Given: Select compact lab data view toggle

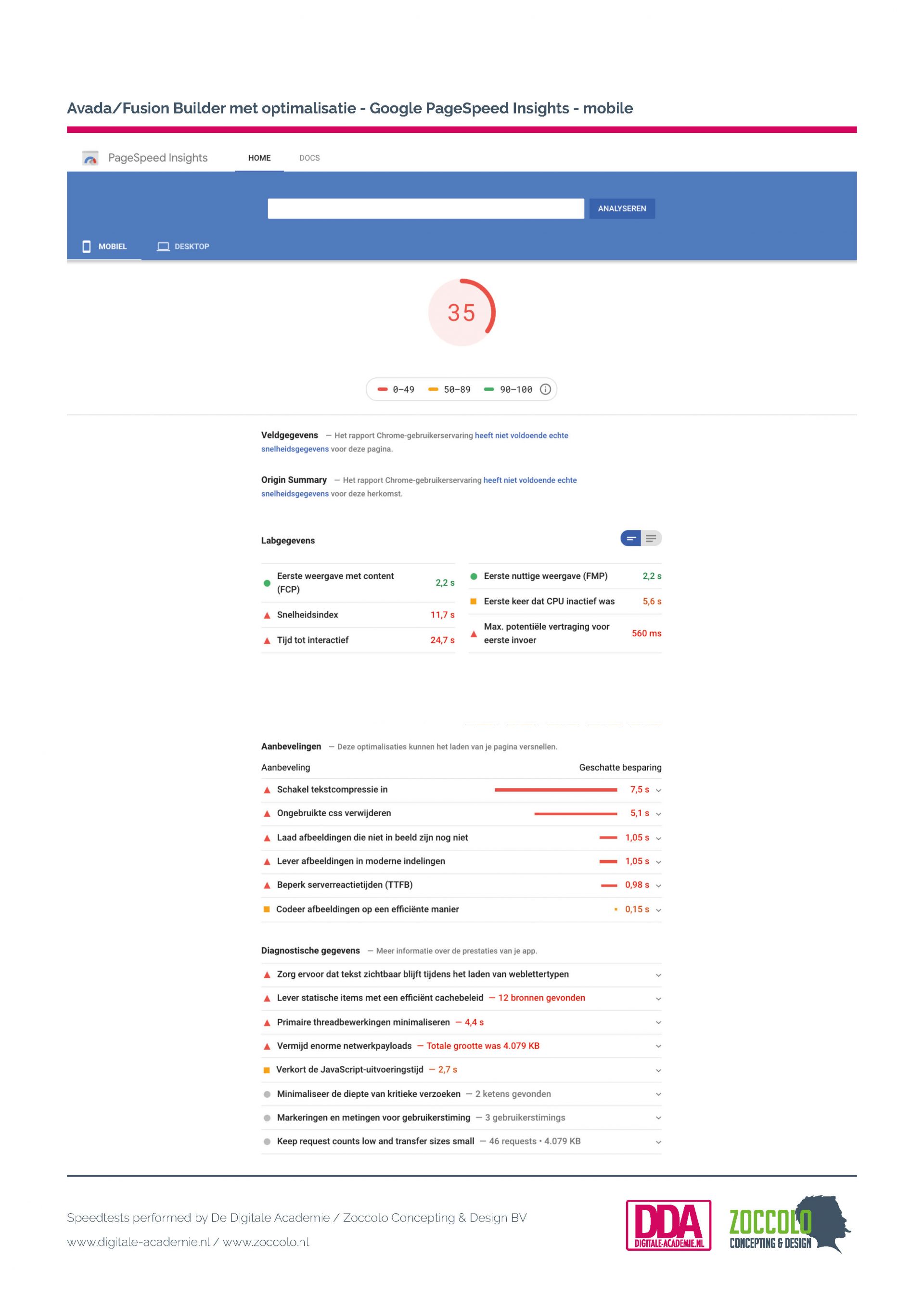Looking at the screenshot, I should point(631,538).
